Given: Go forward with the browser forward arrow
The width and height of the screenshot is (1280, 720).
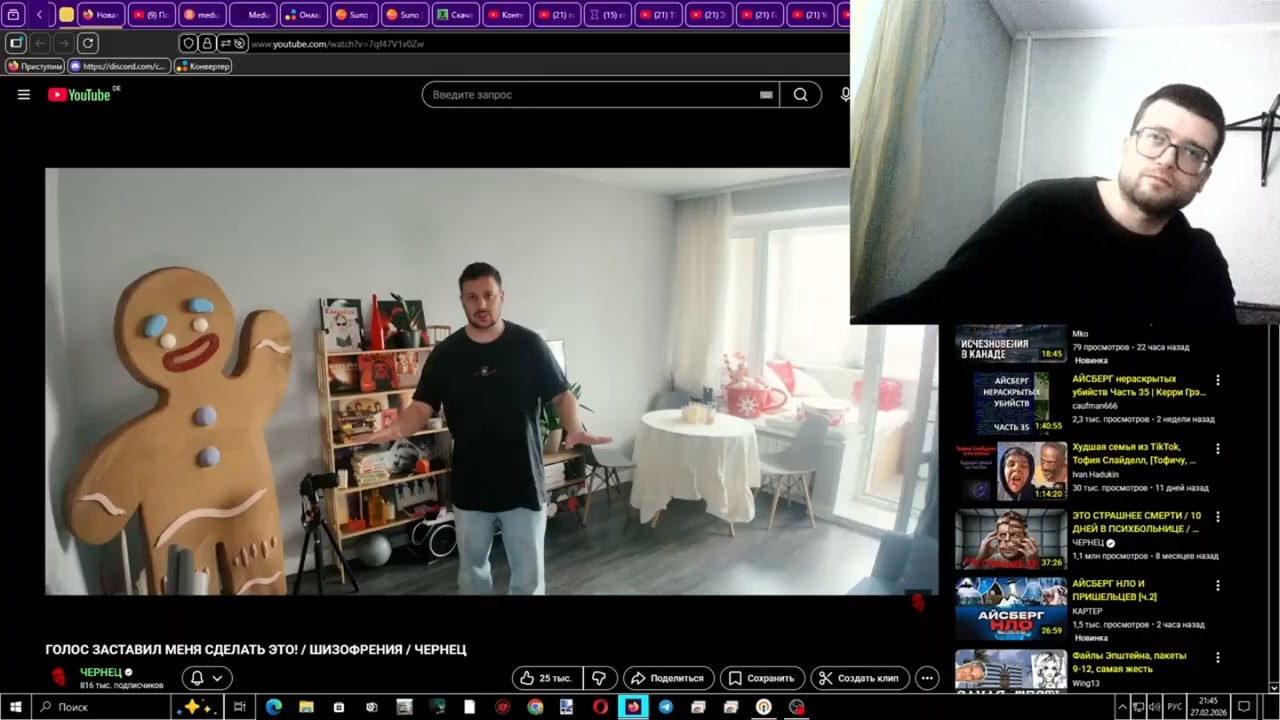Looking at the screenshot, I should 64,43.
